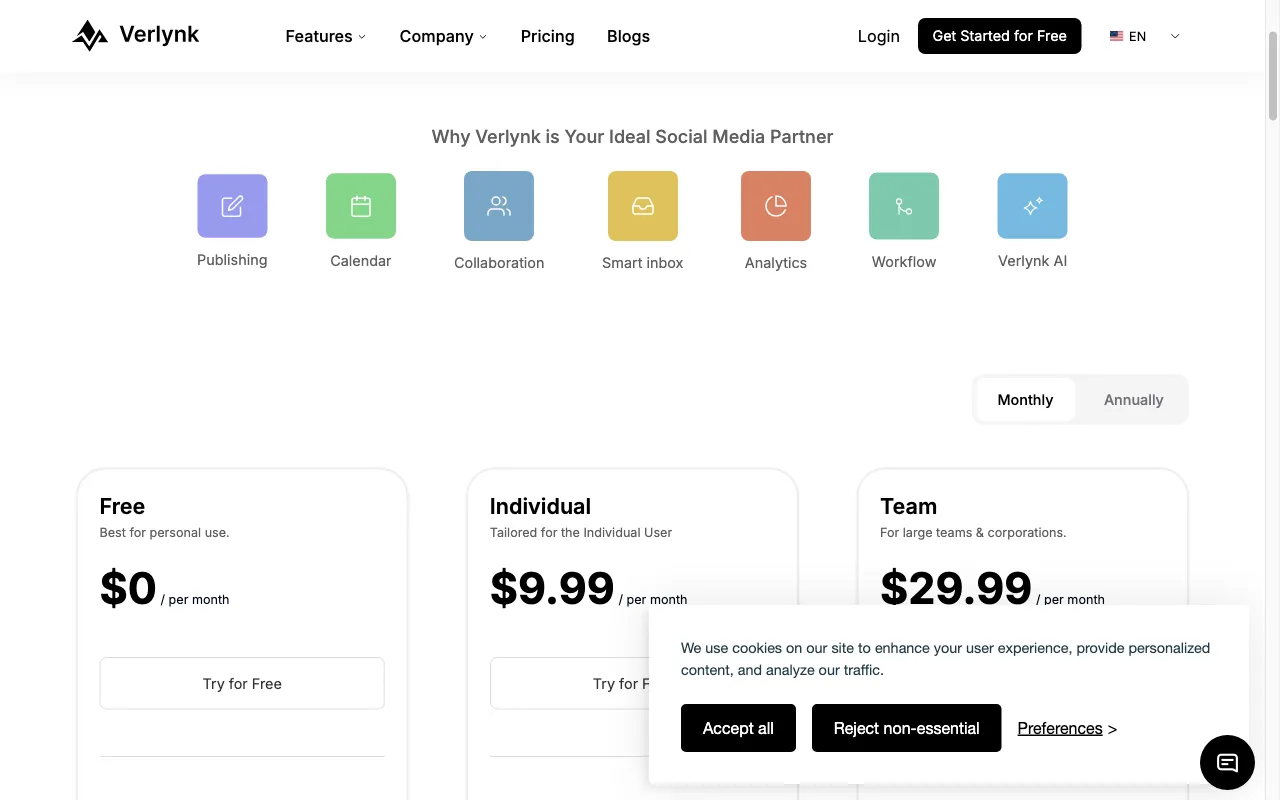Click the Smart inbox label

643,263
